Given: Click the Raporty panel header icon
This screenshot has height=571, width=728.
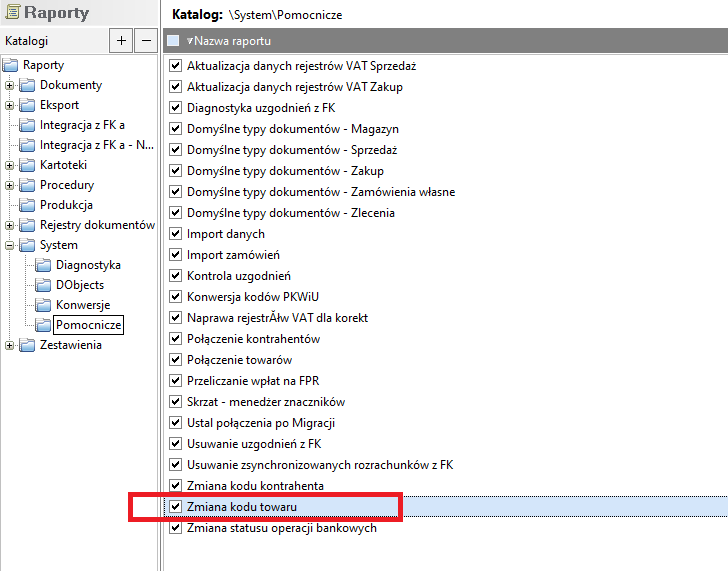Looking at the screenshot, I should [12, 14].
